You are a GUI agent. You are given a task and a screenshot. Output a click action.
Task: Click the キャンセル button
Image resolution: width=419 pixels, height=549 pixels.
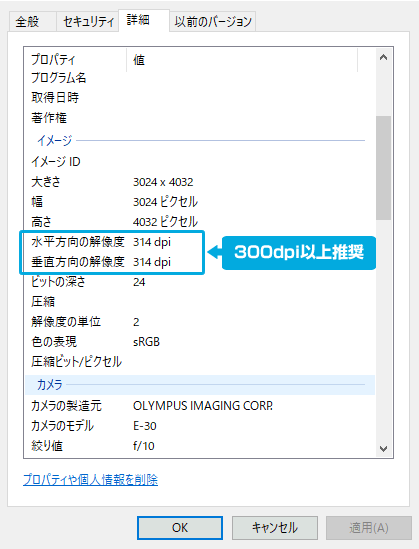pos(275,528)
